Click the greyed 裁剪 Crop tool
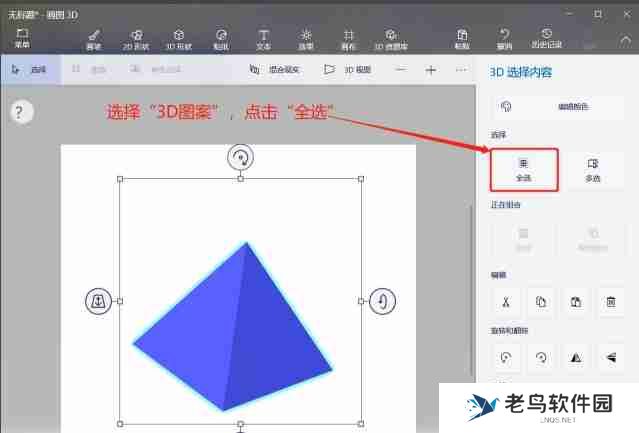This screenshot has height=433, width=639. (x=90, y=70)
